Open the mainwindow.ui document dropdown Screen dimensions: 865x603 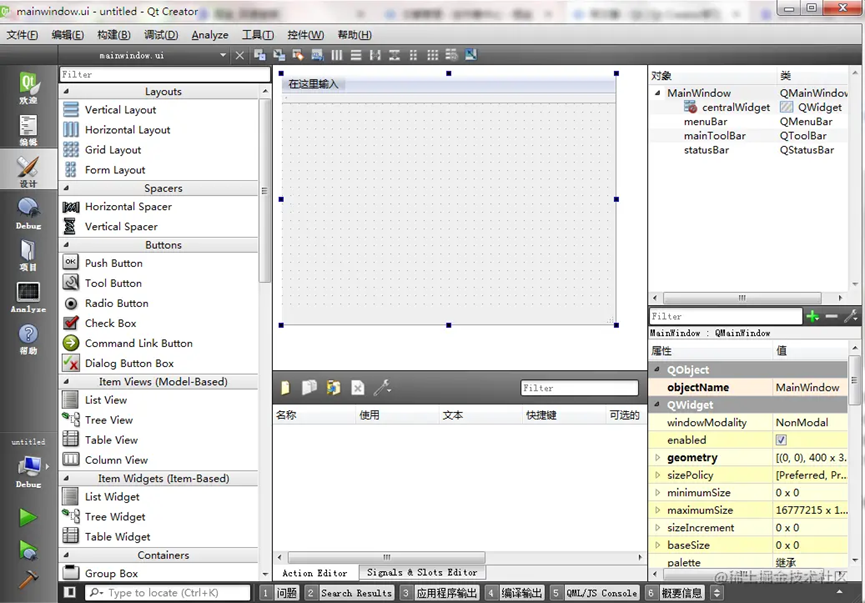pyautogui.click(x=223, y=55)
